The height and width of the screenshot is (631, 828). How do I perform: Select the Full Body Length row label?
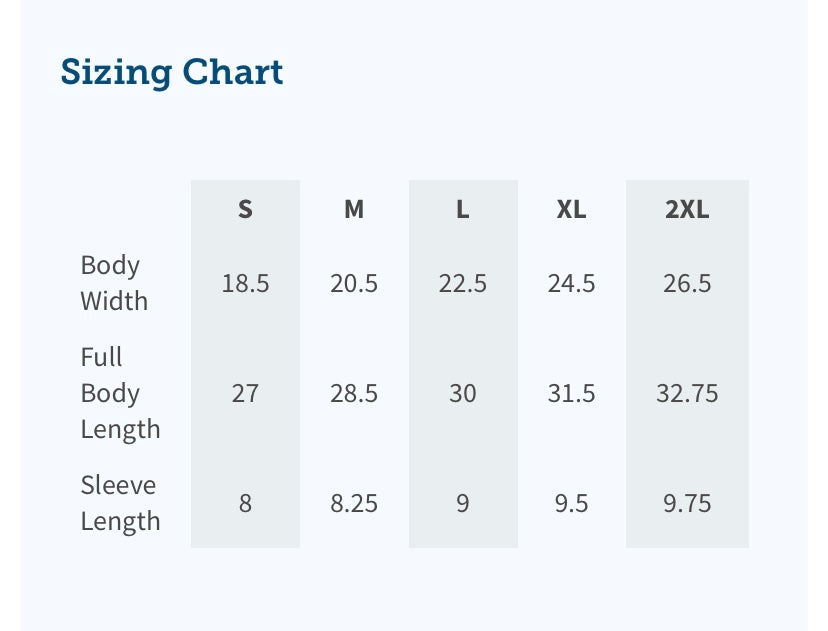[120, 393]
